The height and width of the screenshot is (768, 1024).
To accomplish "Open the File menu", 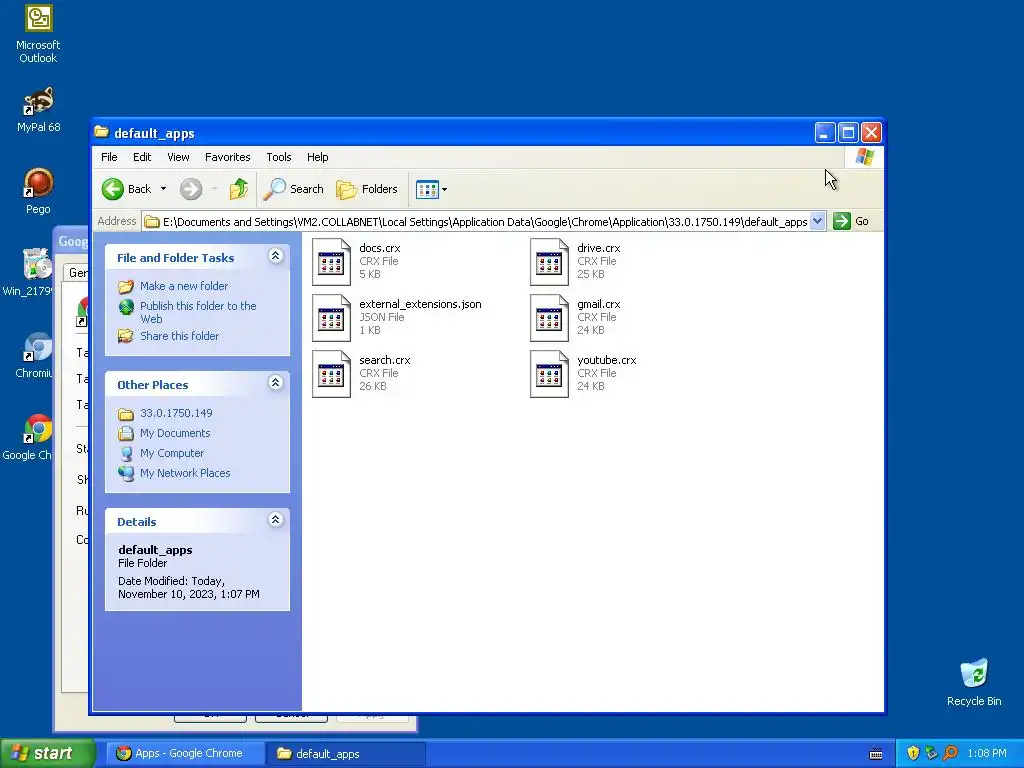I will pyautogui.click(x=109, y=157).
